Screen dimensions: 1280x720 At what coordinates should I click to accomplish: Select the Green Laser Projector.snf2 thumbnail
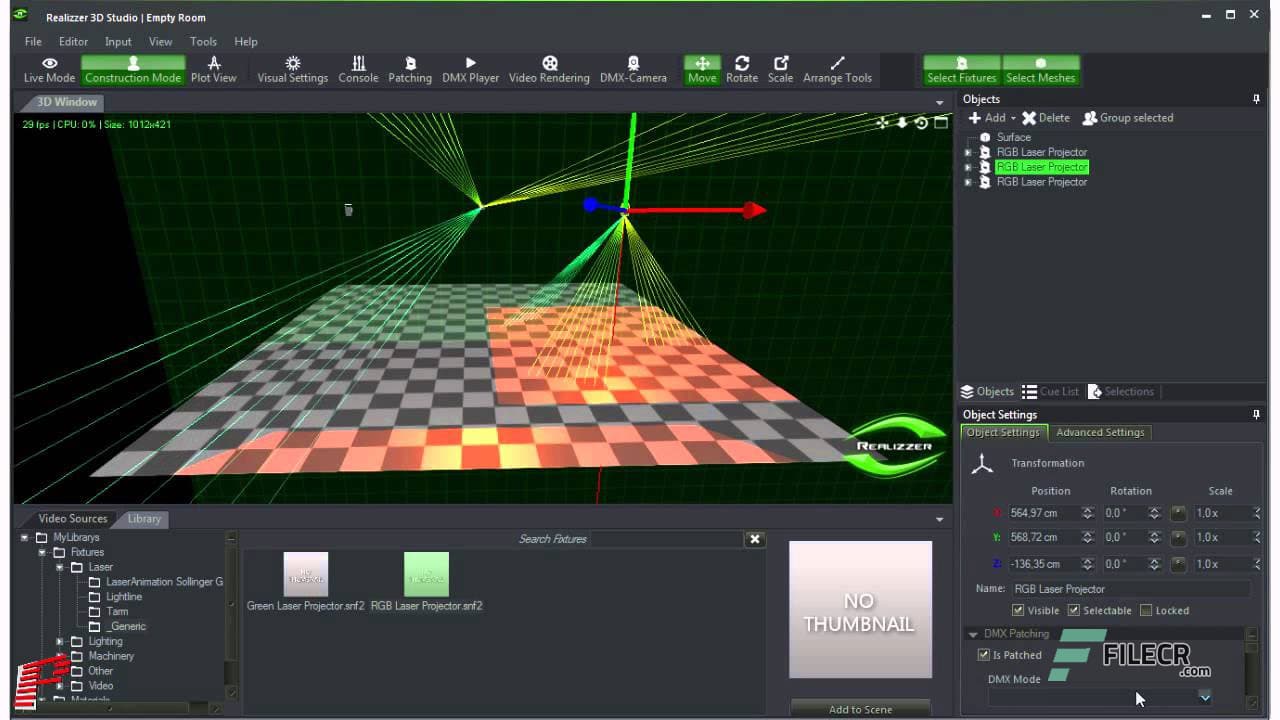point(305,575)
